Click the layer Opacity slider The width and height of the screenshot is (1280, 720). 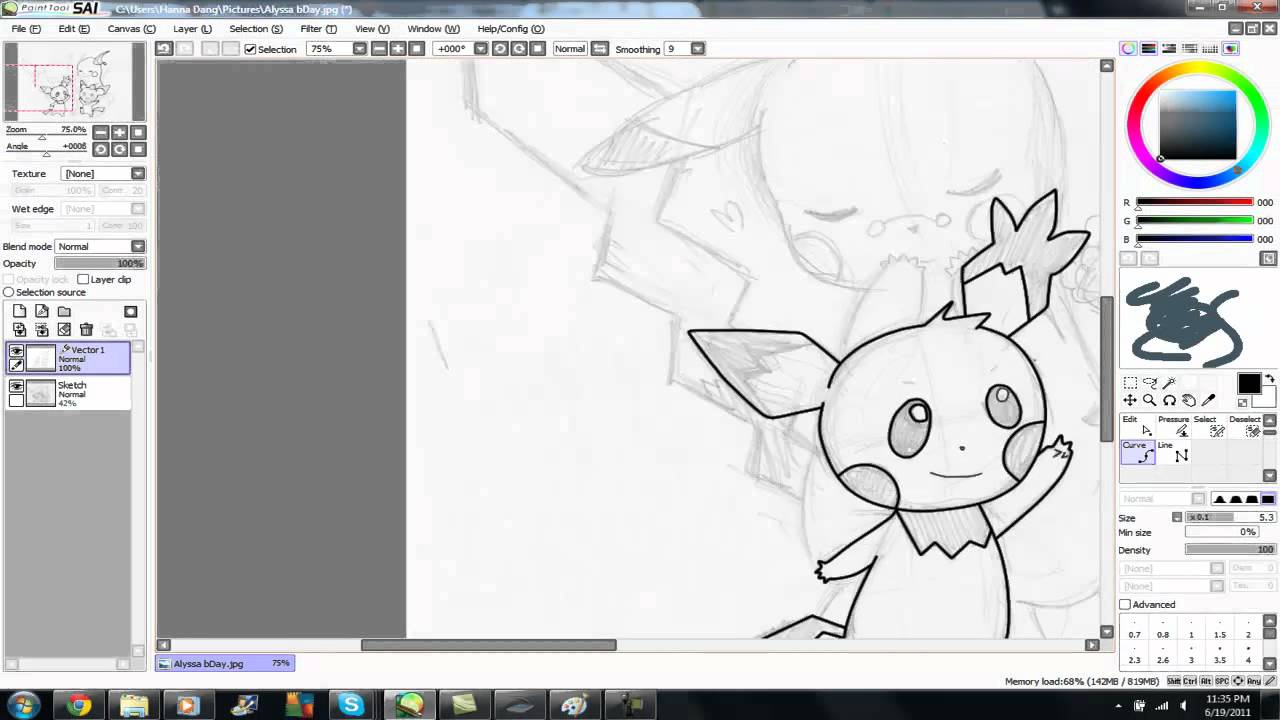point(100,264)
